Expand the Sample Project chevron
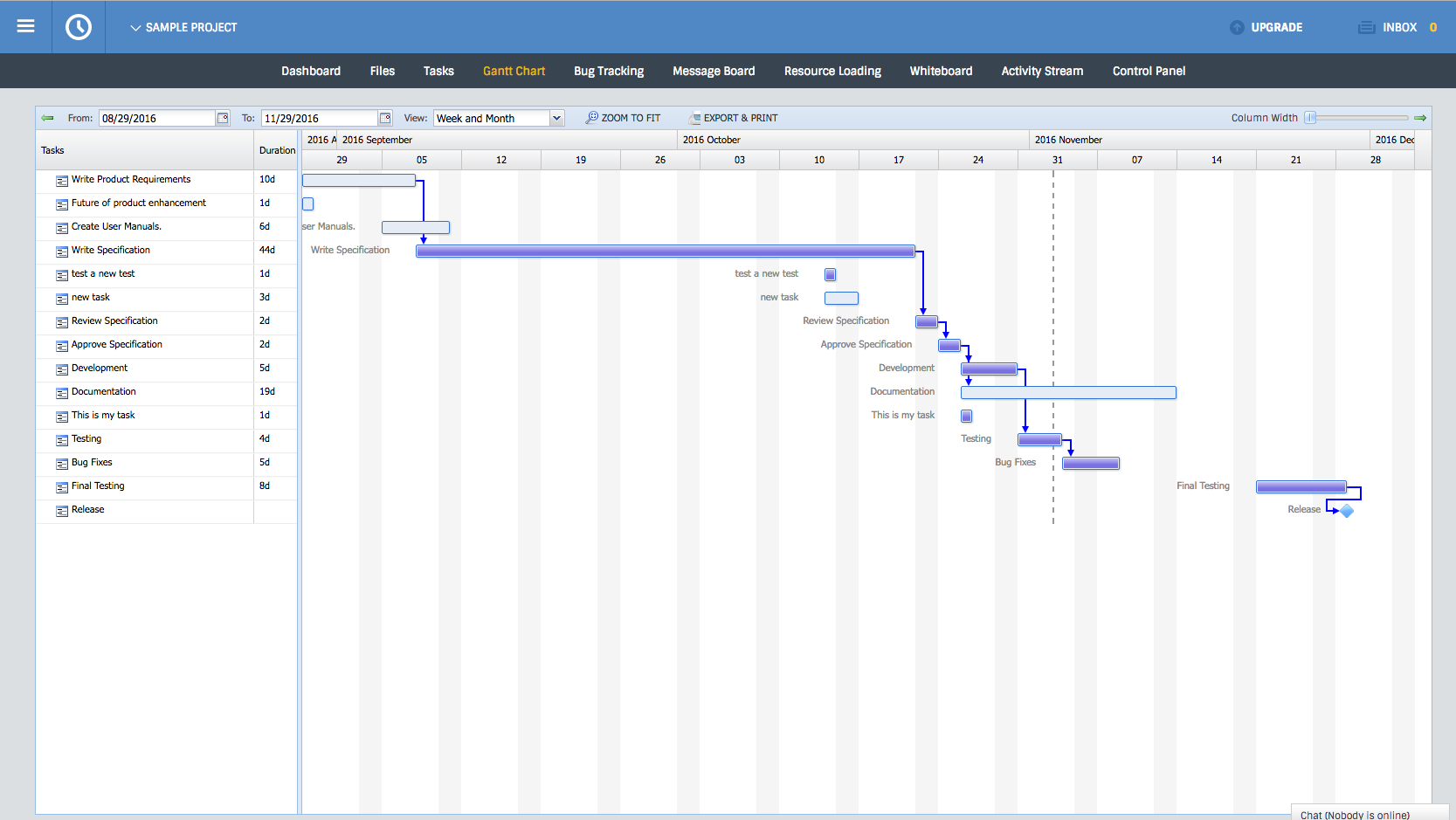1456x820 pixels. click(135, 27)
